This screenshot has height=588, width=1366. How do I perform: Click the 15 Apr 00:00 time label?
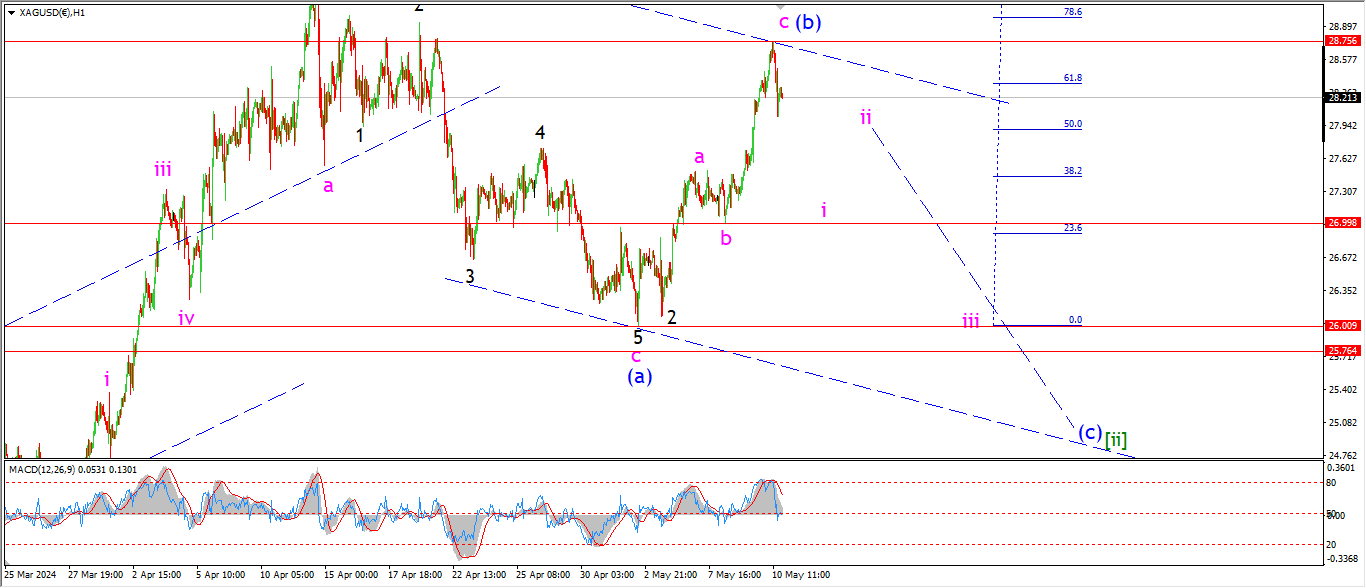[352, 576]
